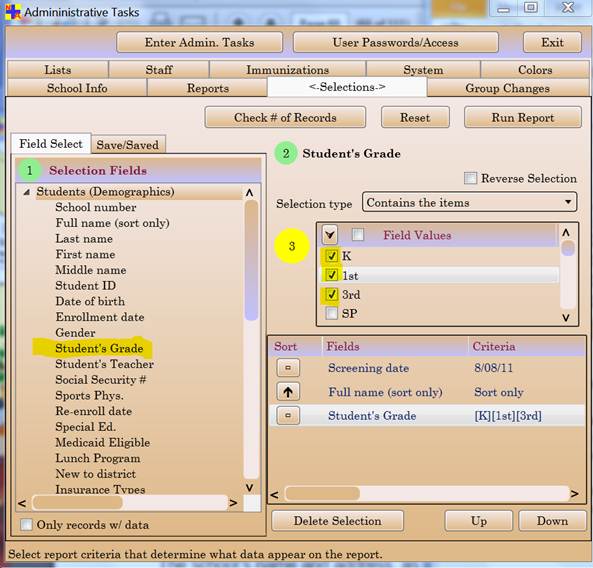
Task: Select the Full name (sort only) criteria row
Action: (427, 392)
